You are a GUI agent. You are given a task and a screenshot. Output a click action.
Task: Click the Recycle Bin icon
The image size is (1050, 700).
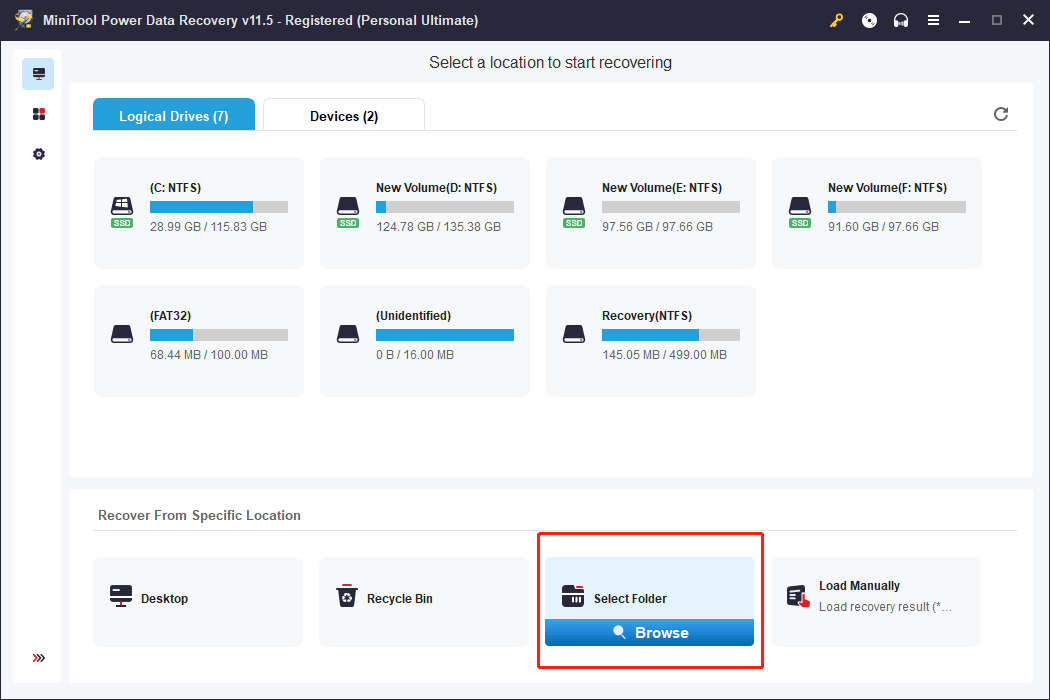coord(347,596)
